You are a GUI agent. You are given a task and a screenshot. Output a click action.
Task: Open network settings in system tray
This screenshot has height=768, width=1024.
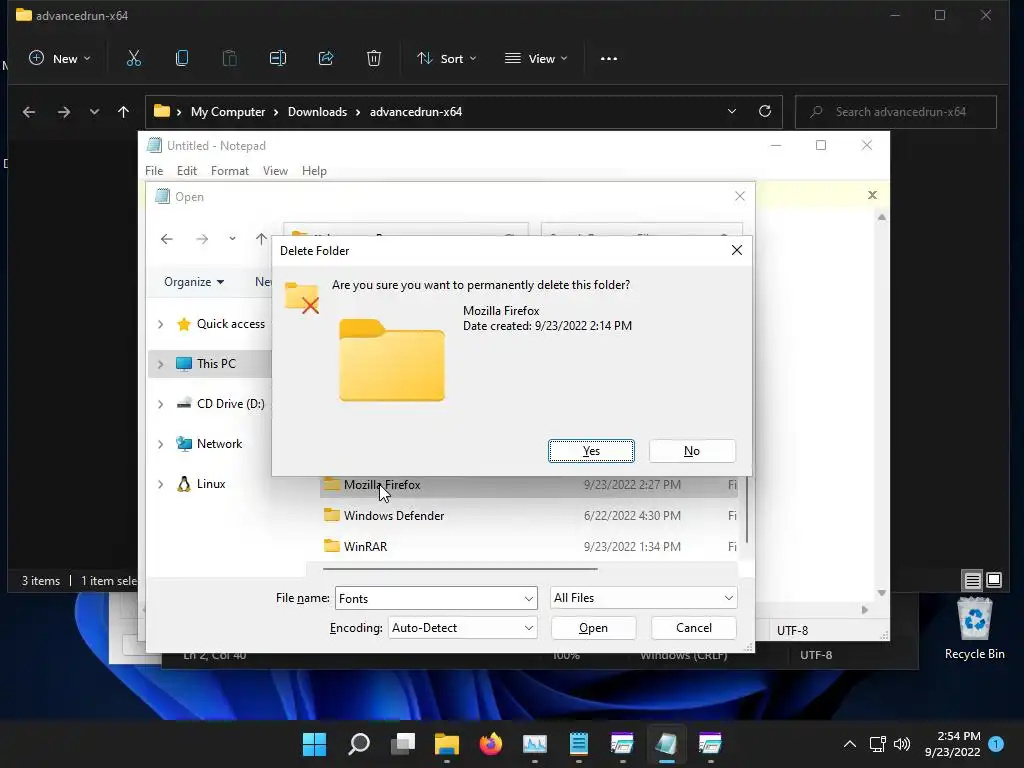pyautogui.click(x=877, y=744)
